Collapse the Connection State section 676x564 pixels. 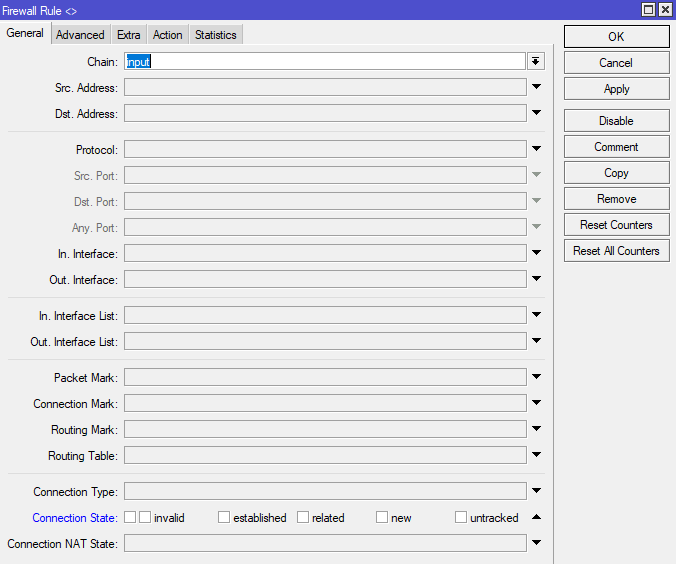537,517
